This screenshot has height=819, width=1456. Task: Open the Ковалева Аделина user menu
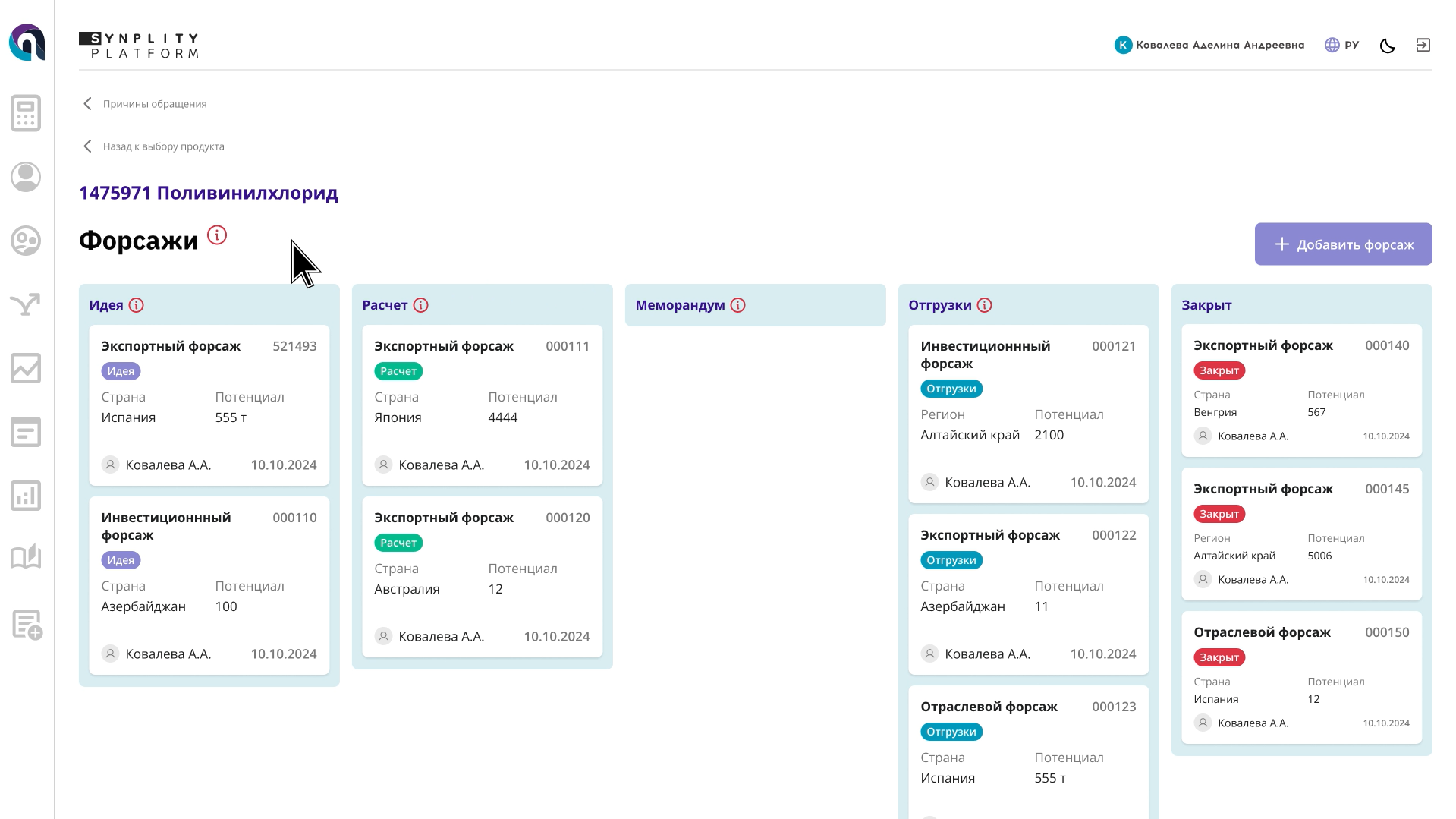(x=1209, y=45)
